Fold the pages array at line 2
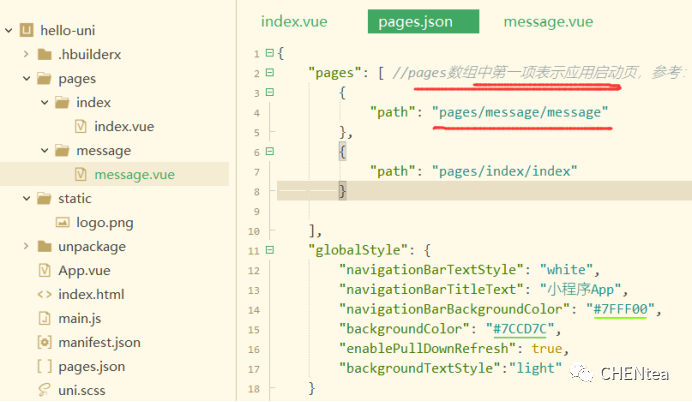Screen dimensions: 692x402 (269, 73)
